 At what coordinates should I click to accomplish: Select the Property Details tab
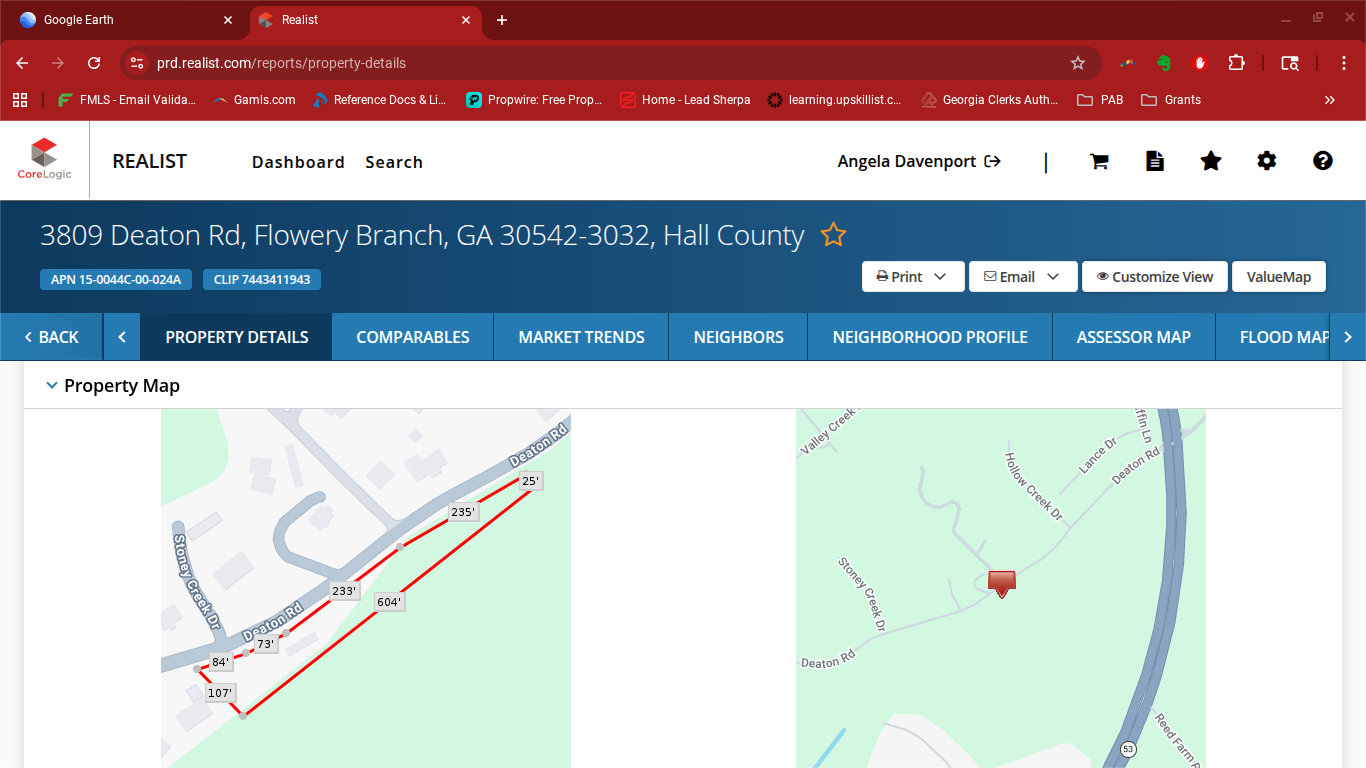coord(237,337)
